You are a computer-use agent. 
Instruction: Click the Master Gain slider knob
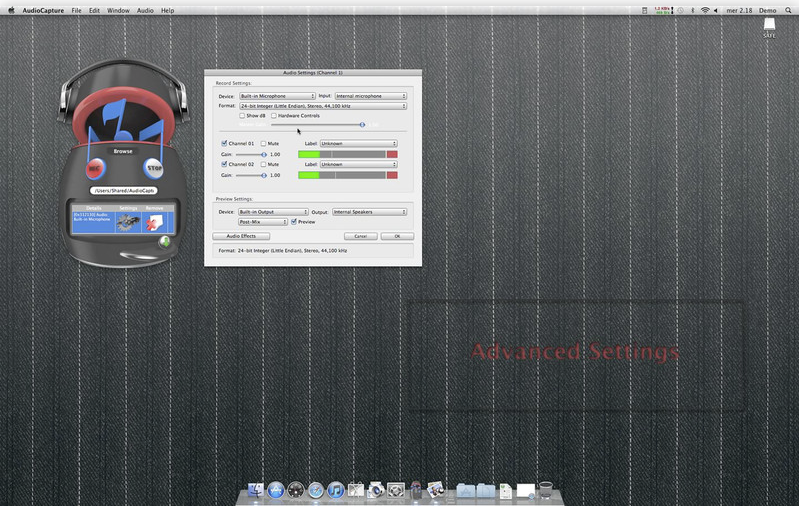coord(362,124)
